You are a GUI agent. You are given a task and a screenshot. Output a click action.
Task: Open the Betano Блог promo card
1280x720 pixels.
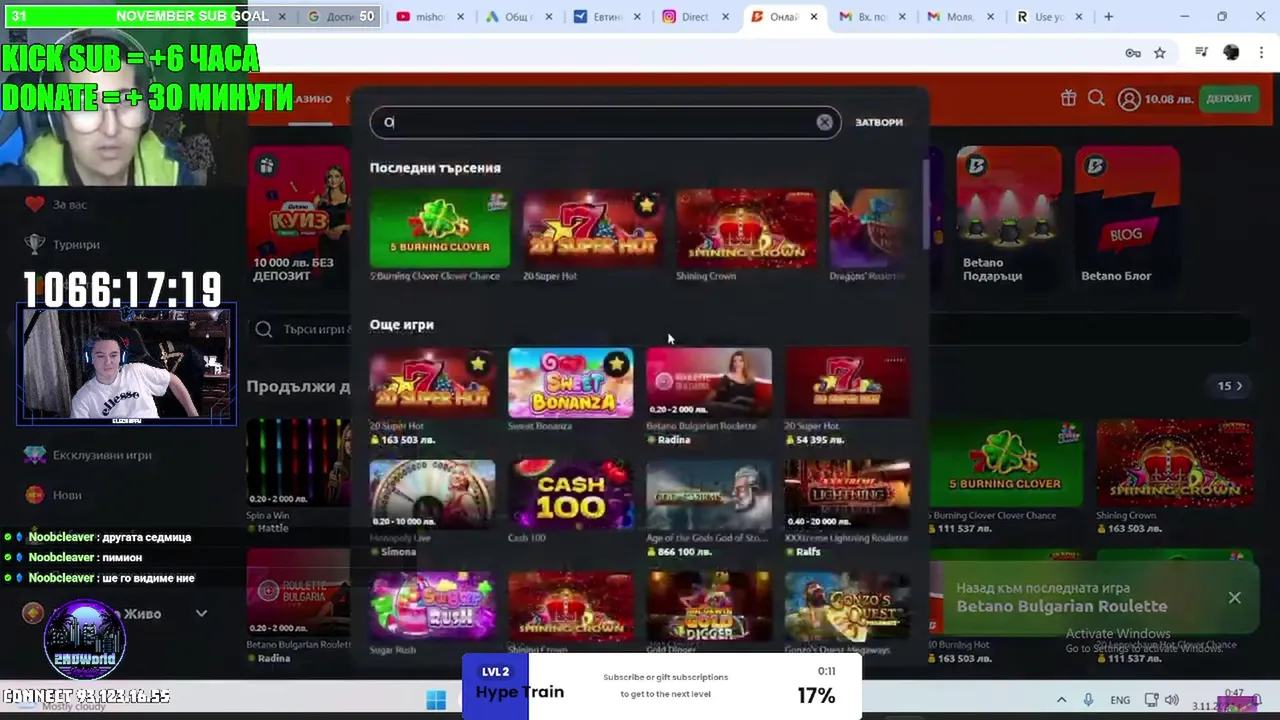(x=1127, y=215)
